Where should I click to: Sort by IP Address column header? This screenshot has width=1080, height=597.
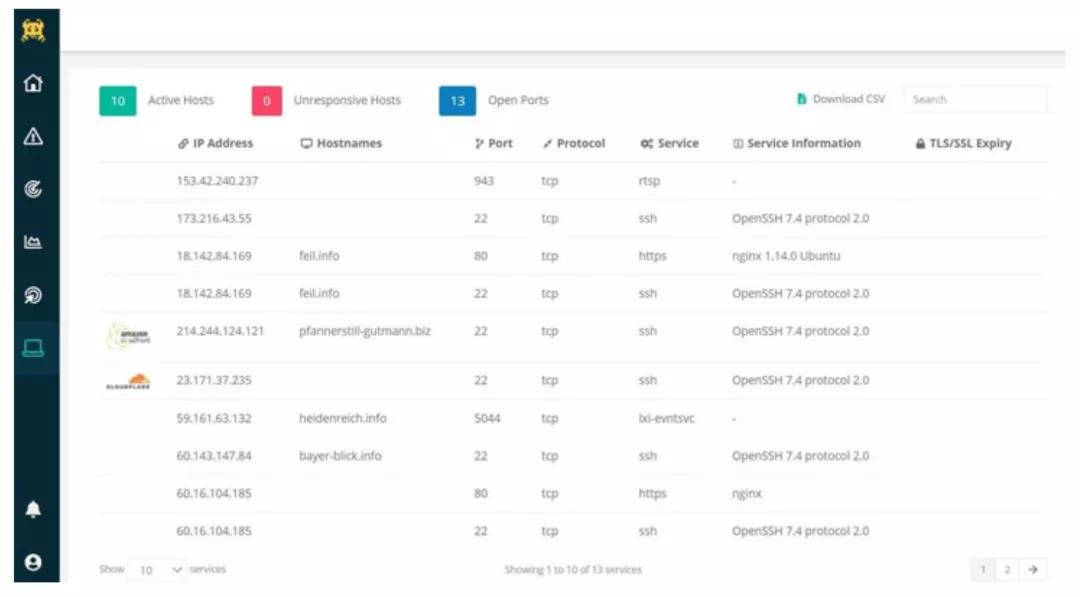216,143
